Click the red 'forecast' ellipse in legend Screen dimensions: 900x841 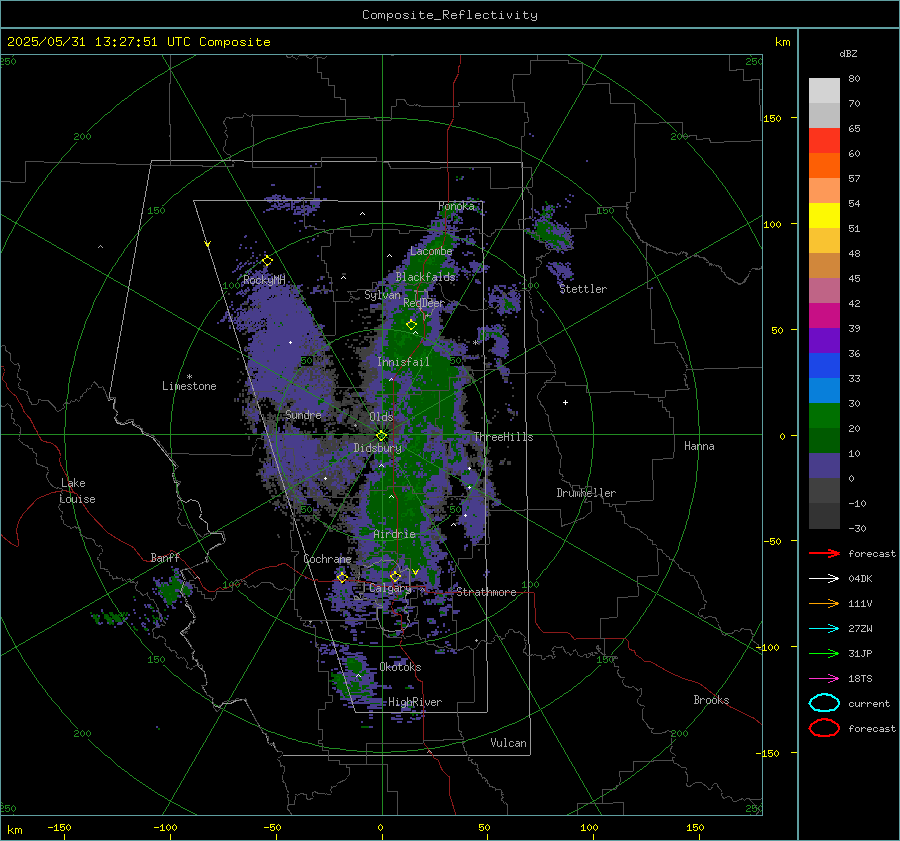824,728
